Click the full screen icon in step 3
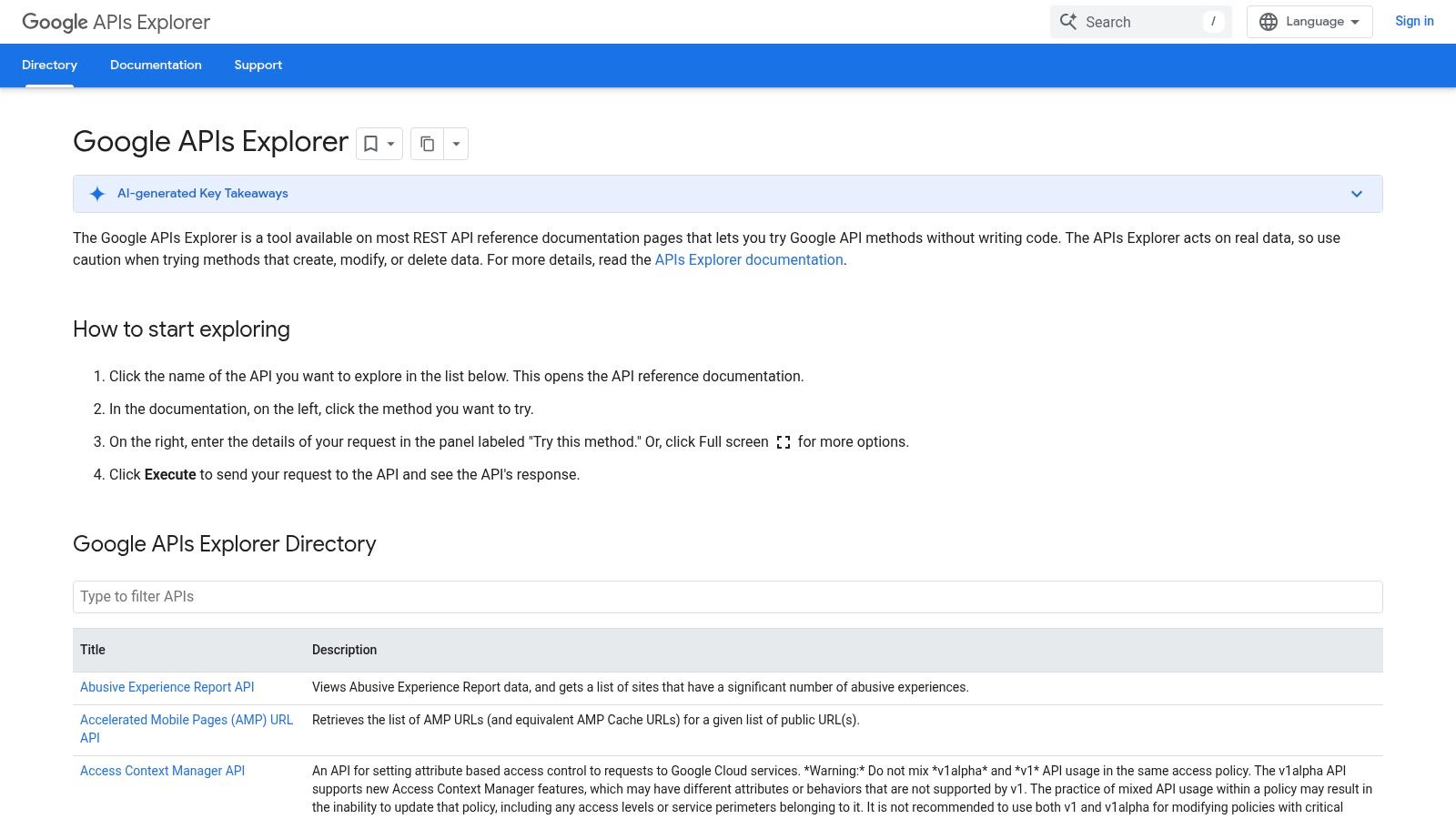 784,442
